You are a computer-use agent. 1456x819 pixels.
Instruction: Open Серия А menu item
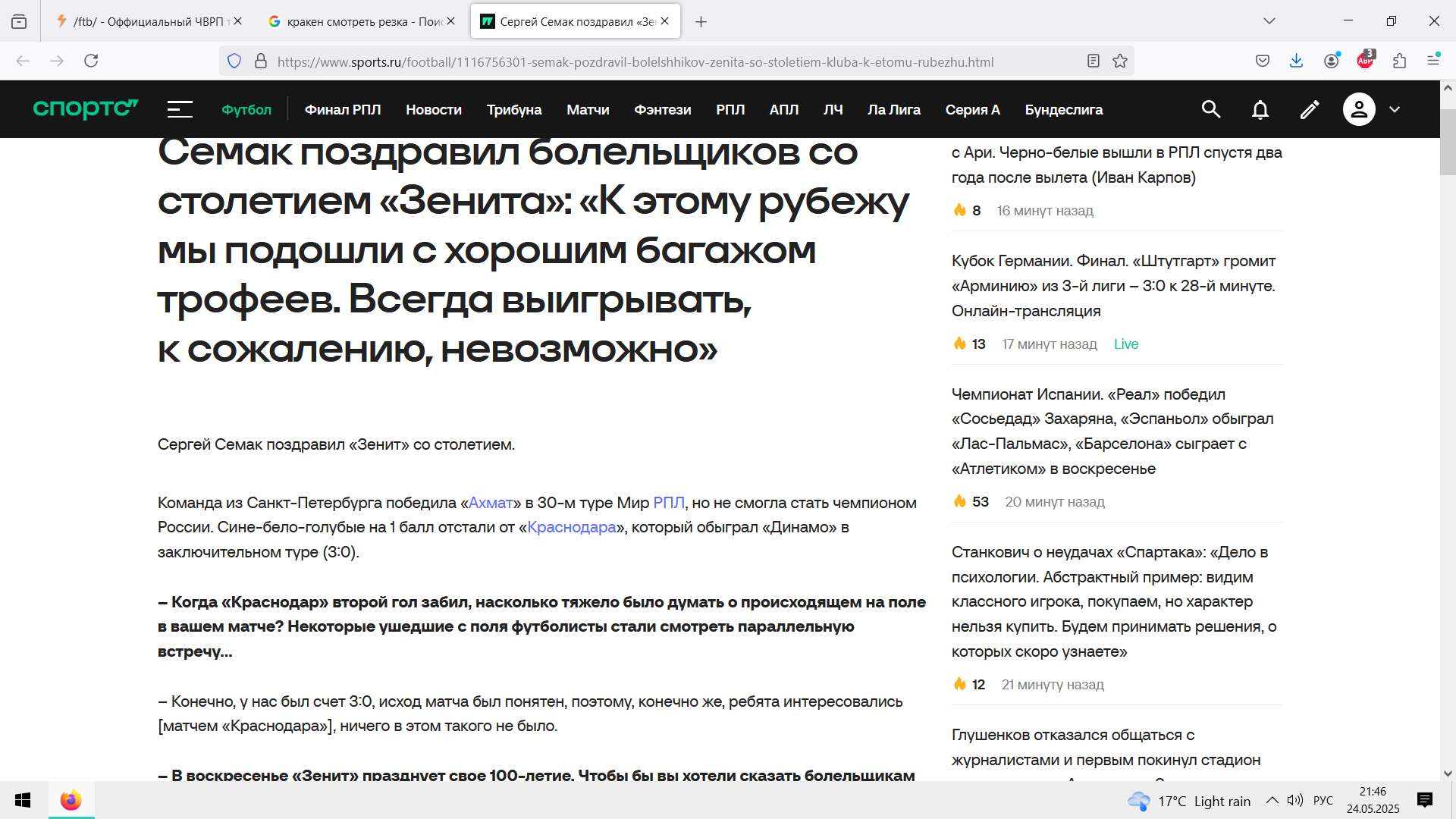click(973, 109)
